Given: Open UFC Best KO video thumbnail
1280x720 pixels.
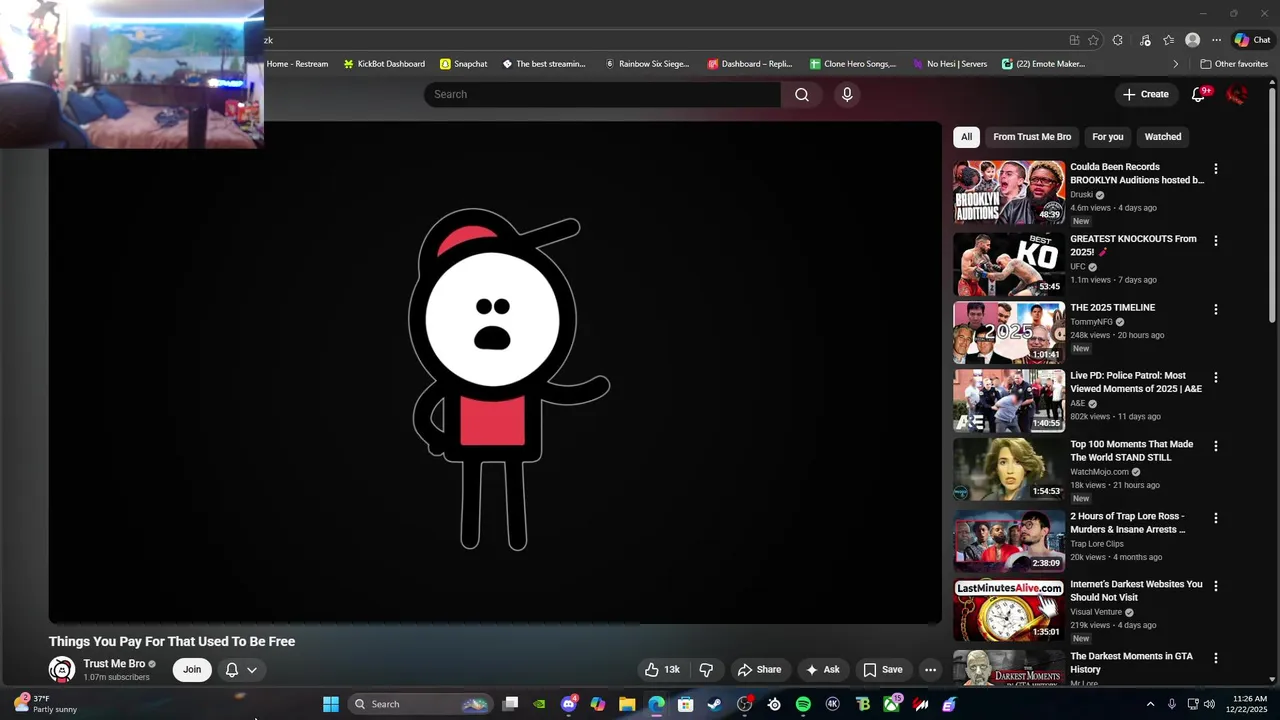Looking at the screenshot, I should [x=1009, y=264].
